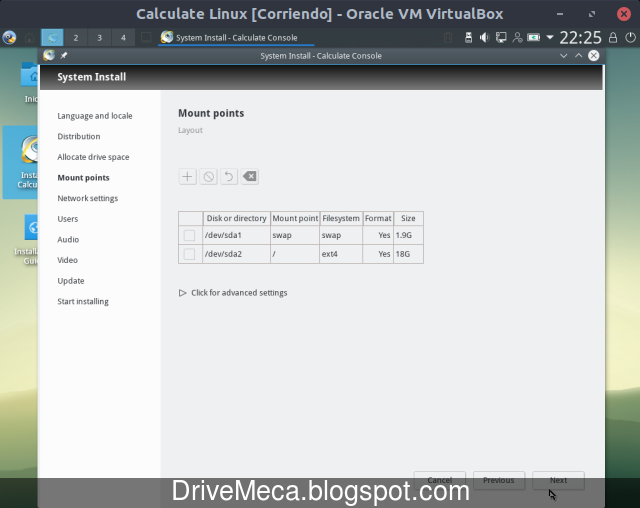The height and width of the screenshot is (508, 640).
Task: Click the disable/ban circle toolbar icon
Action: tap(208, 177)
